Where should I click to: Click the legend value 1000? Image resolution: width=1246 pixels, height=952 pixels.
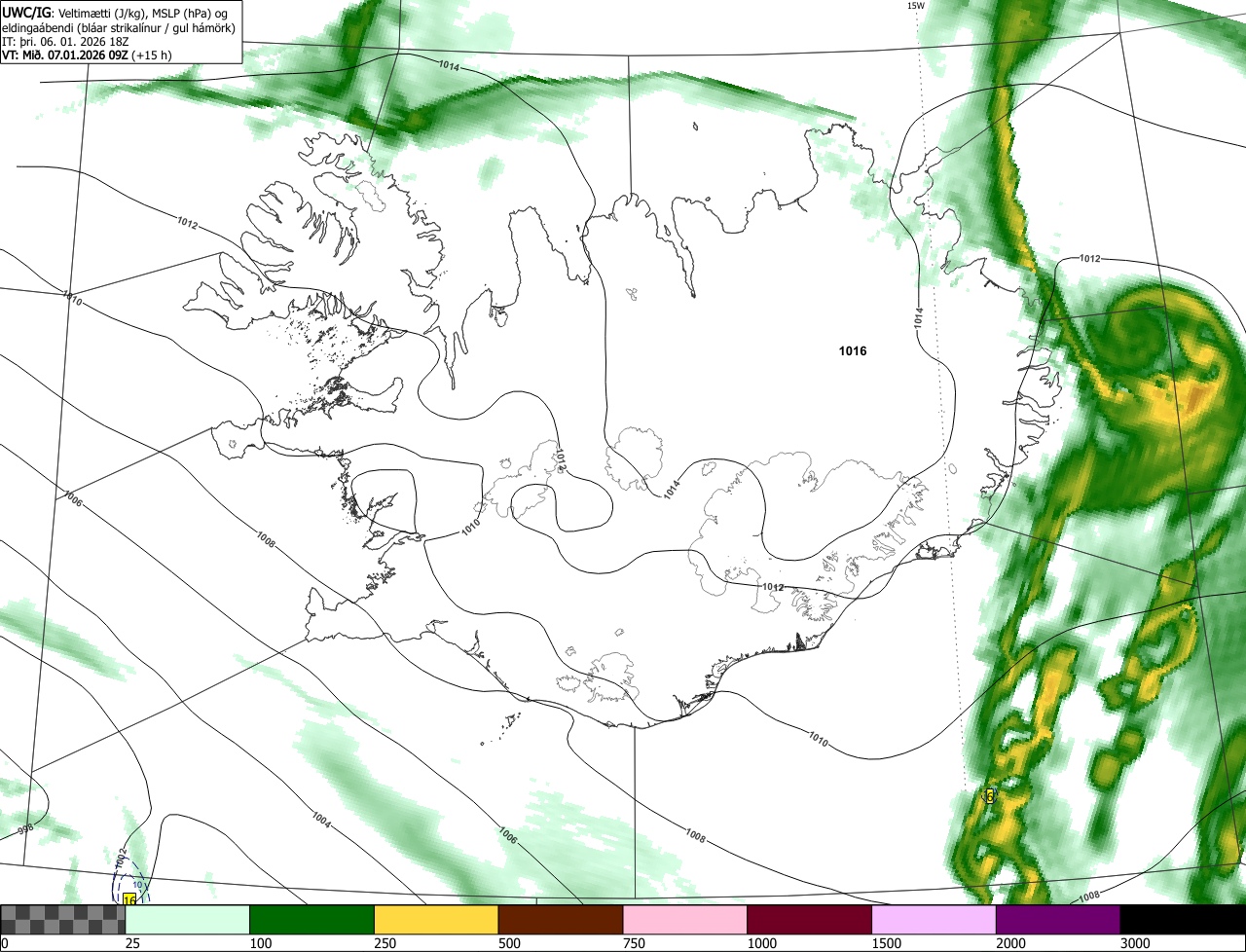pos(762,943)
